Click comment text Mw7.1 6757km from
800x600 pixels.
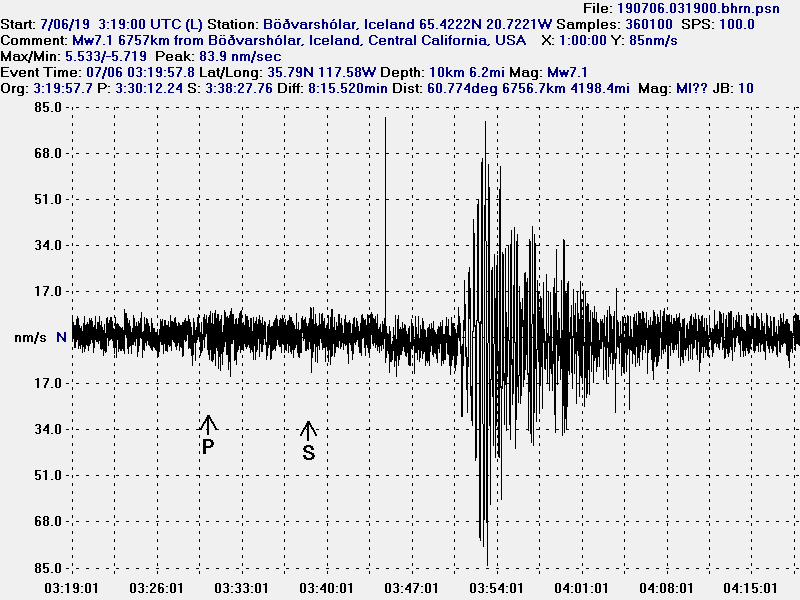point(138,40)
